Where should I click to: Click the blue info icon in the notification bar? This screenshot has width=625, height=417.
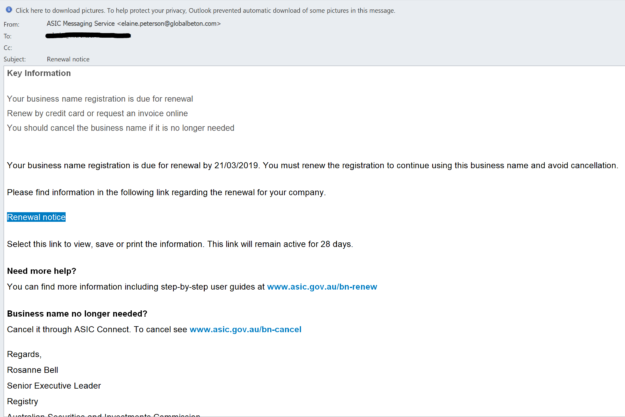(x=8, y=10)
